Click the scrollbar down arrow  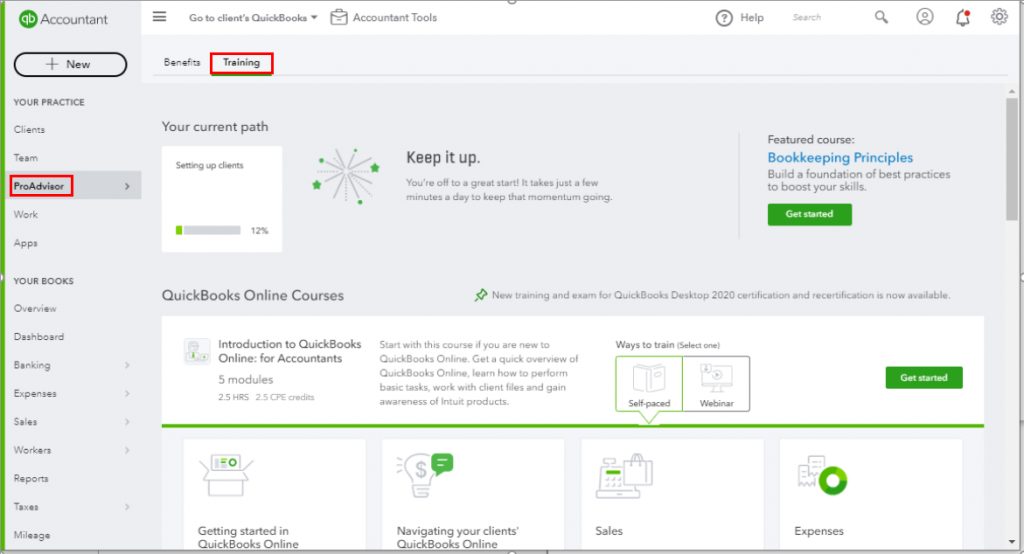(1012, 542)
